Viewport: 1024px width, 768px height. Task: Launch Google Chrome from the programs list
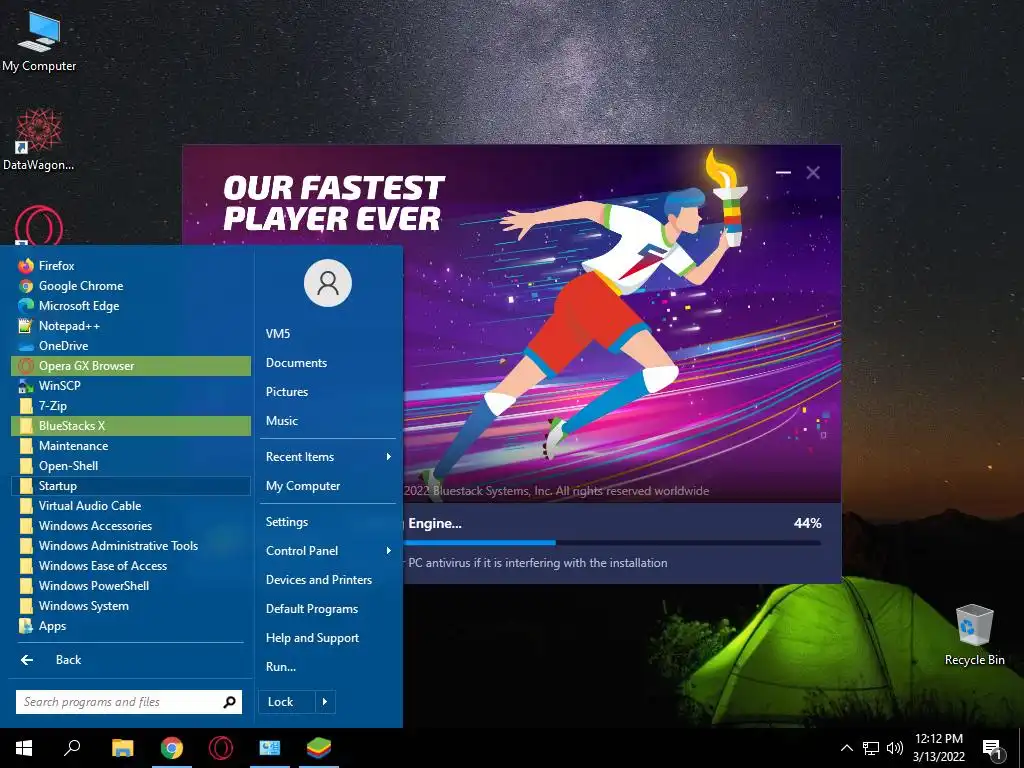click(x=131, y=286)
